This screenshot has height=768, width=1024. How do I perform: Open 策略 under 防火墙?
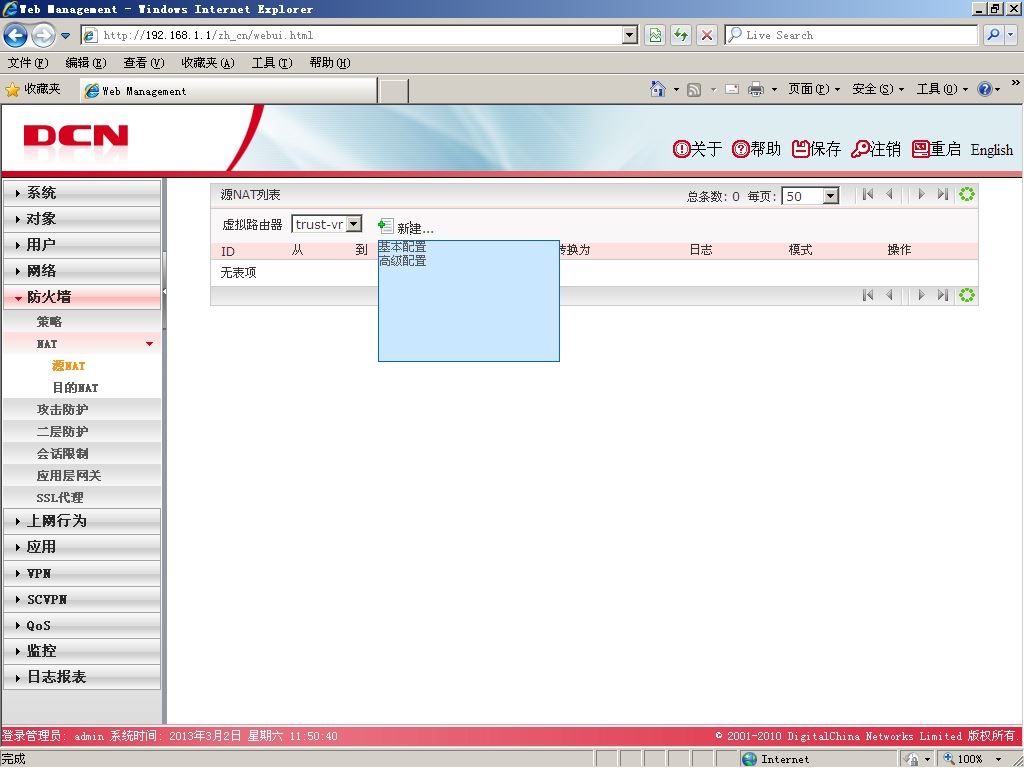coord(49,322)
